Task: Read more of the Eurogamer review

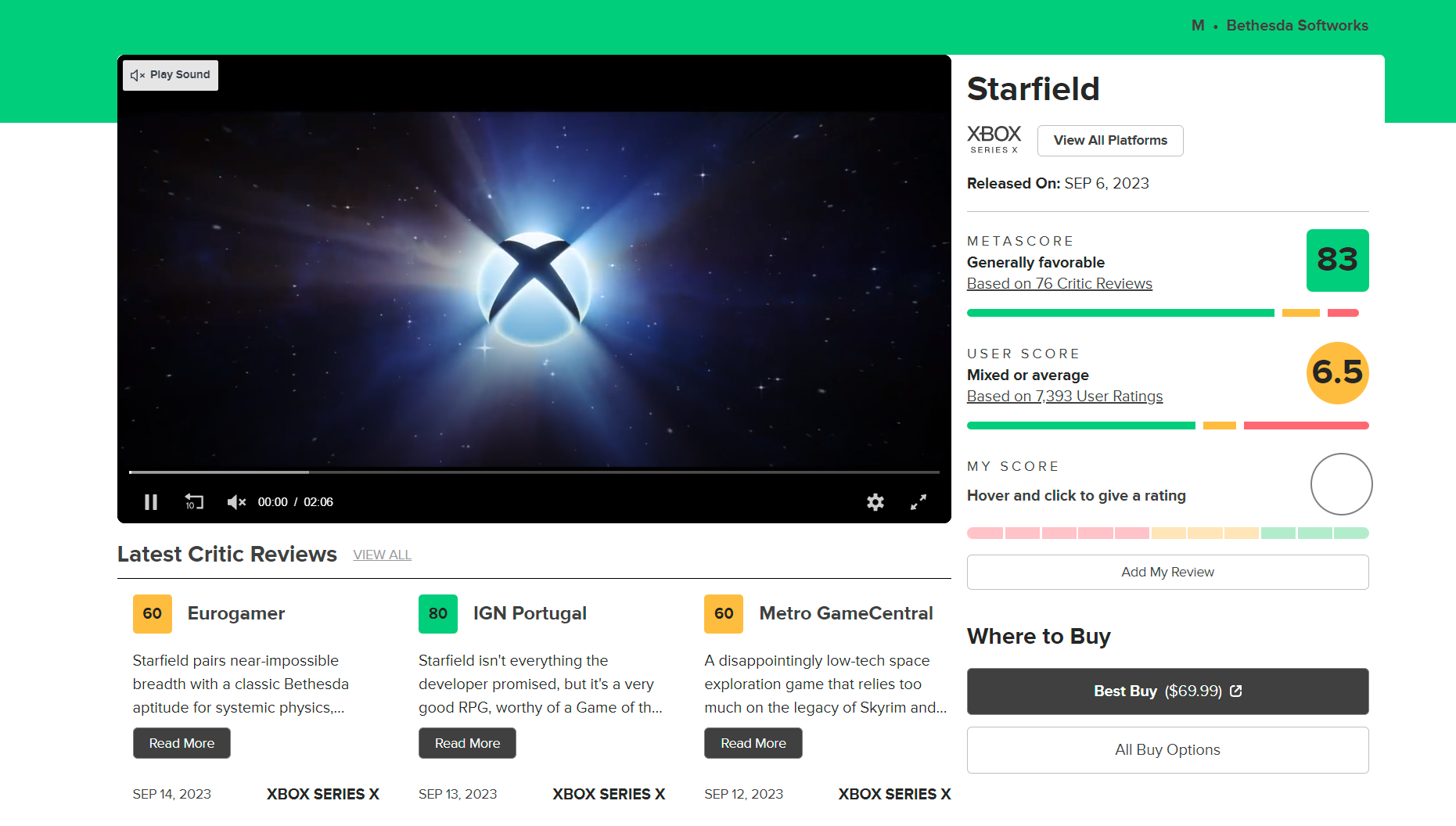Action: 182,743
